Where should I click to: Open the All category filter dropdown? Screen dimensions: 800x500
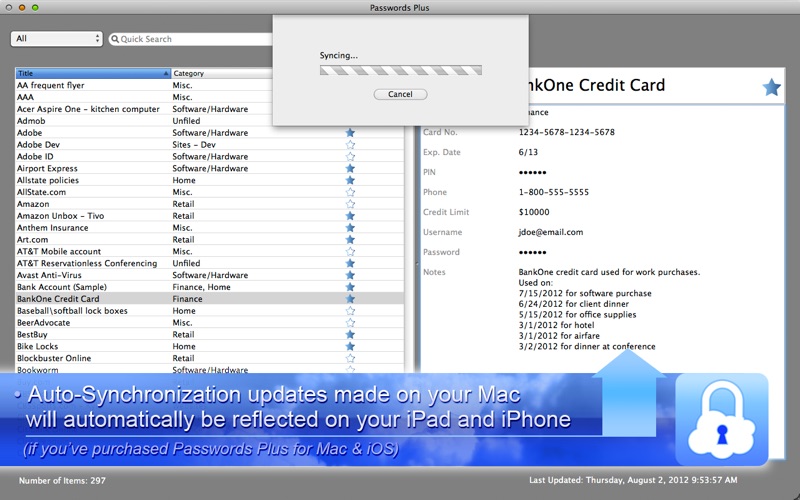[57, 39]
